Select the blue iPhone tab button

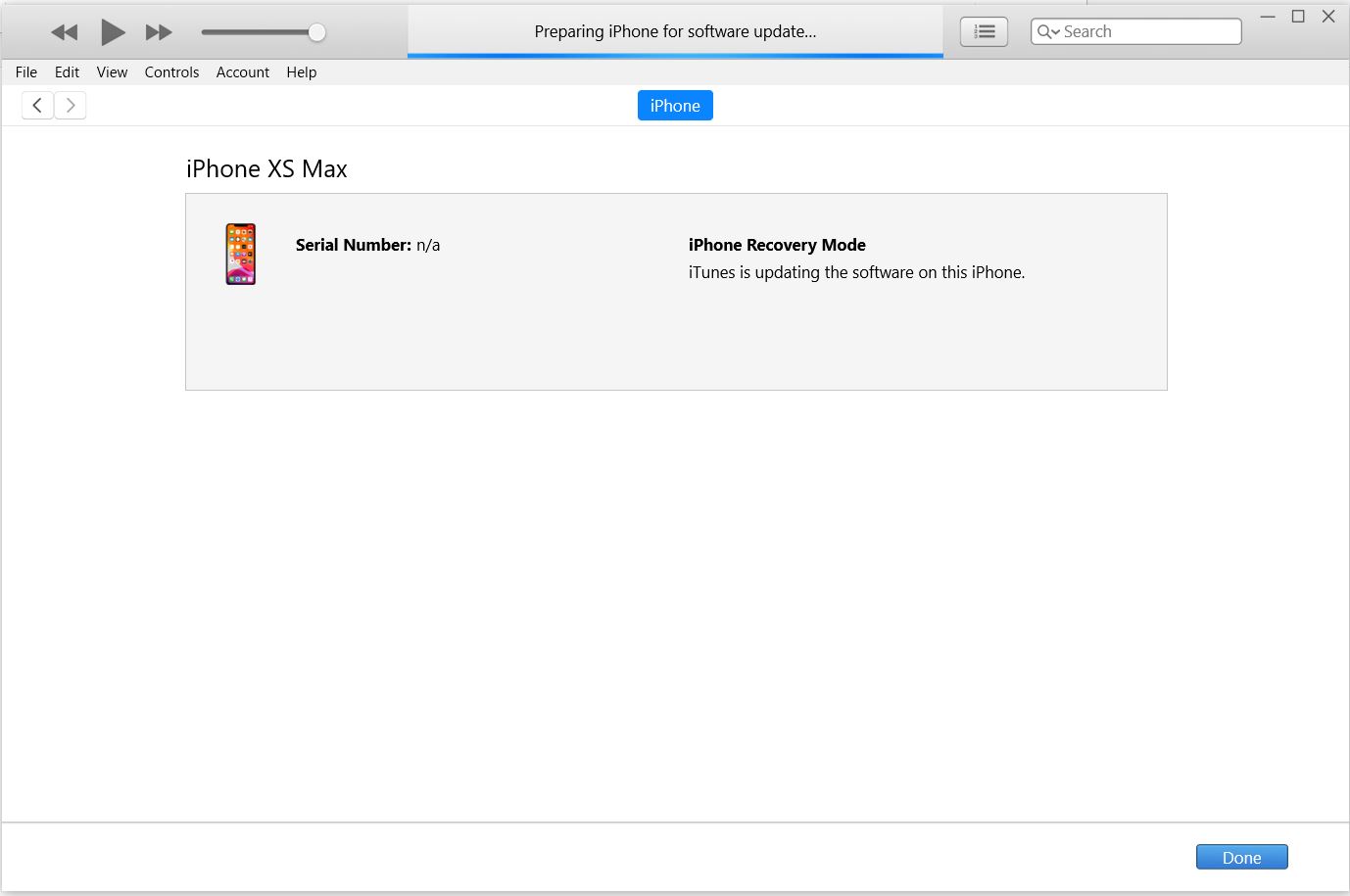coord(675,106)
